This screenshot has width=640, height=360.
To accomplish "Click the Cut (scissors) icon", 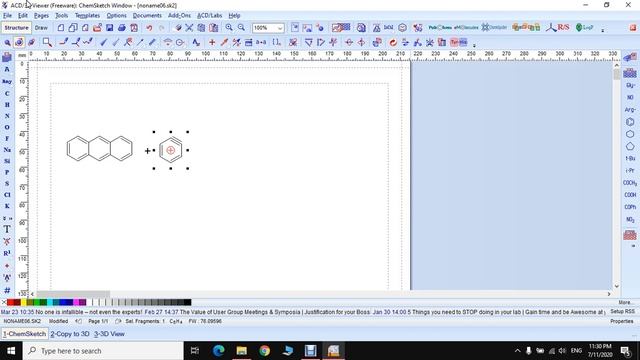I will coord(189,28).
